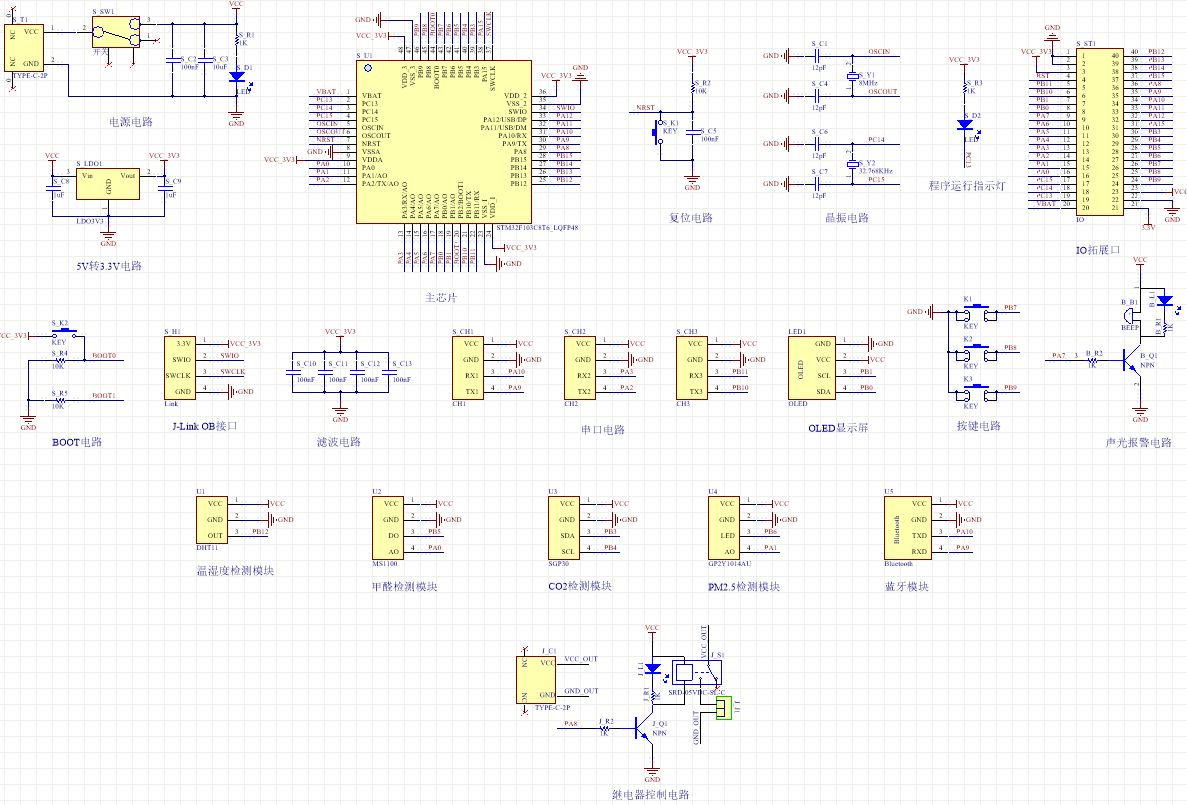Select the B_B1 BEEP buzzer symbol

pos(1130,315)
